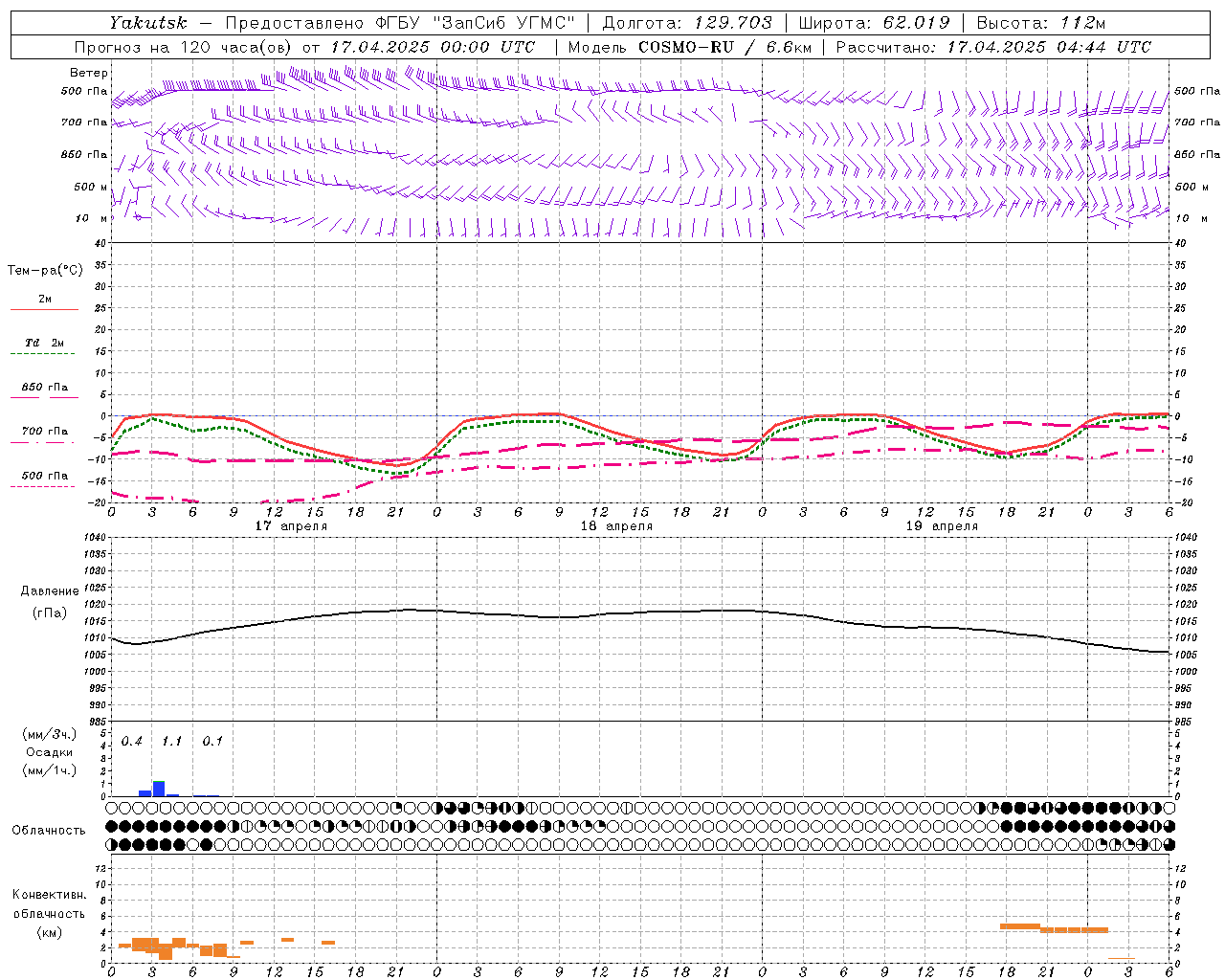Click the "0.1" precipitation total
This screenshot has height=980, width=1225.
pos(212,742)
